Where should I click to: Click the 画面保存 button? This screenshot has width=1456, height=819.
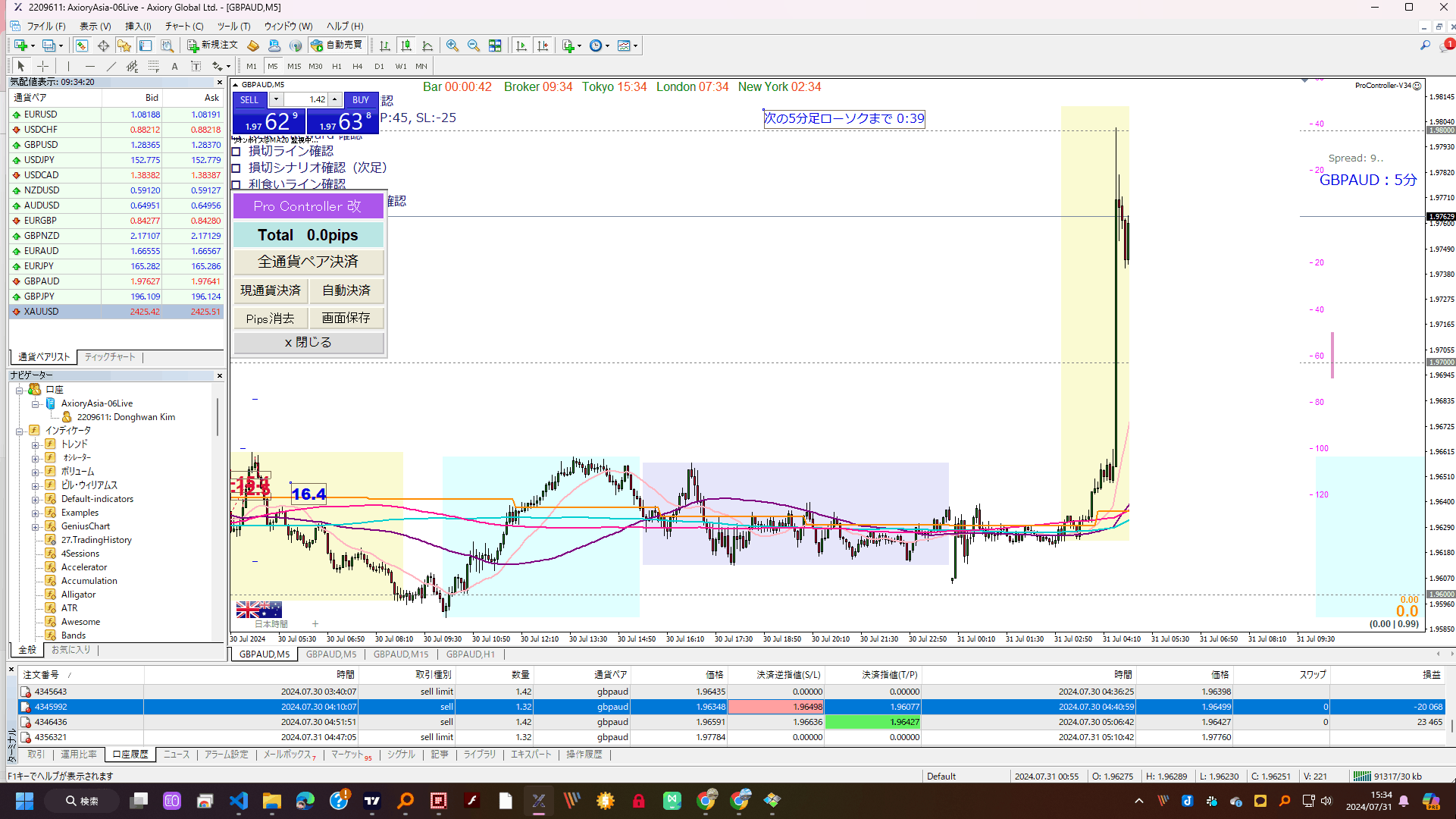click(x=346, y=318)
